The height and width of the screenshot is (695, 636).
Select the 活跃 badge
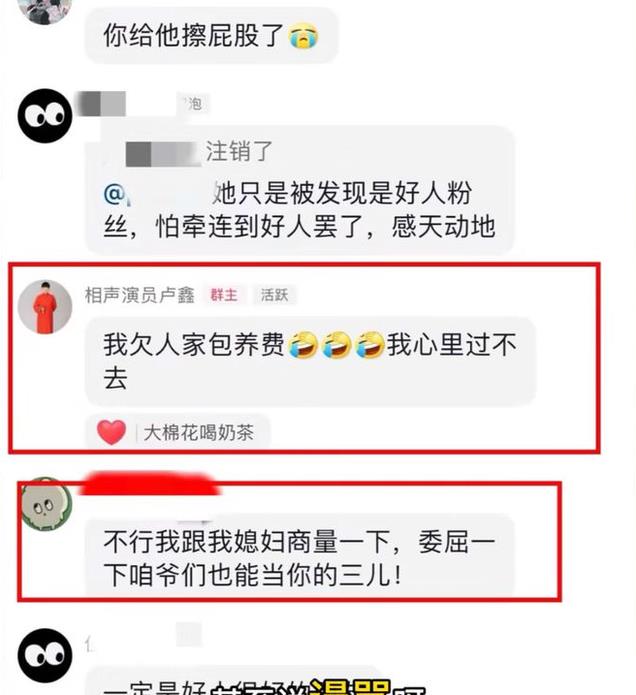pos(274,295)
